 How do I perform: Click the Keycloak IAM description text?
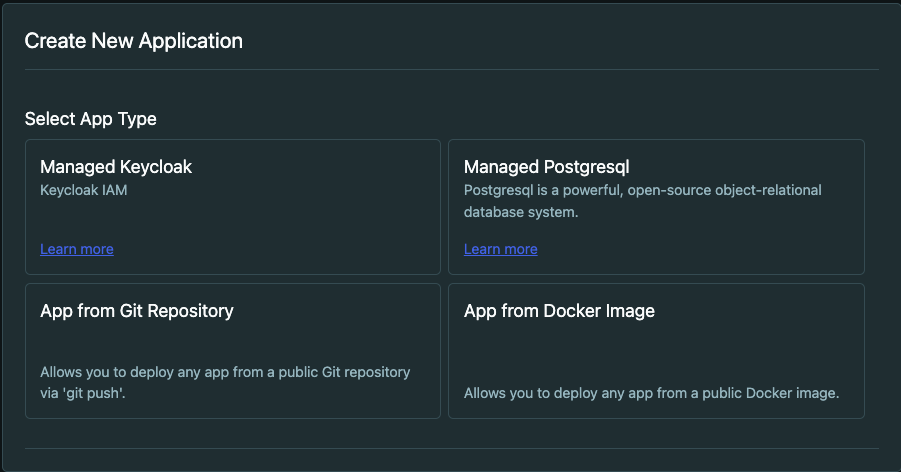pyautogui.click(x=84, y=190)
